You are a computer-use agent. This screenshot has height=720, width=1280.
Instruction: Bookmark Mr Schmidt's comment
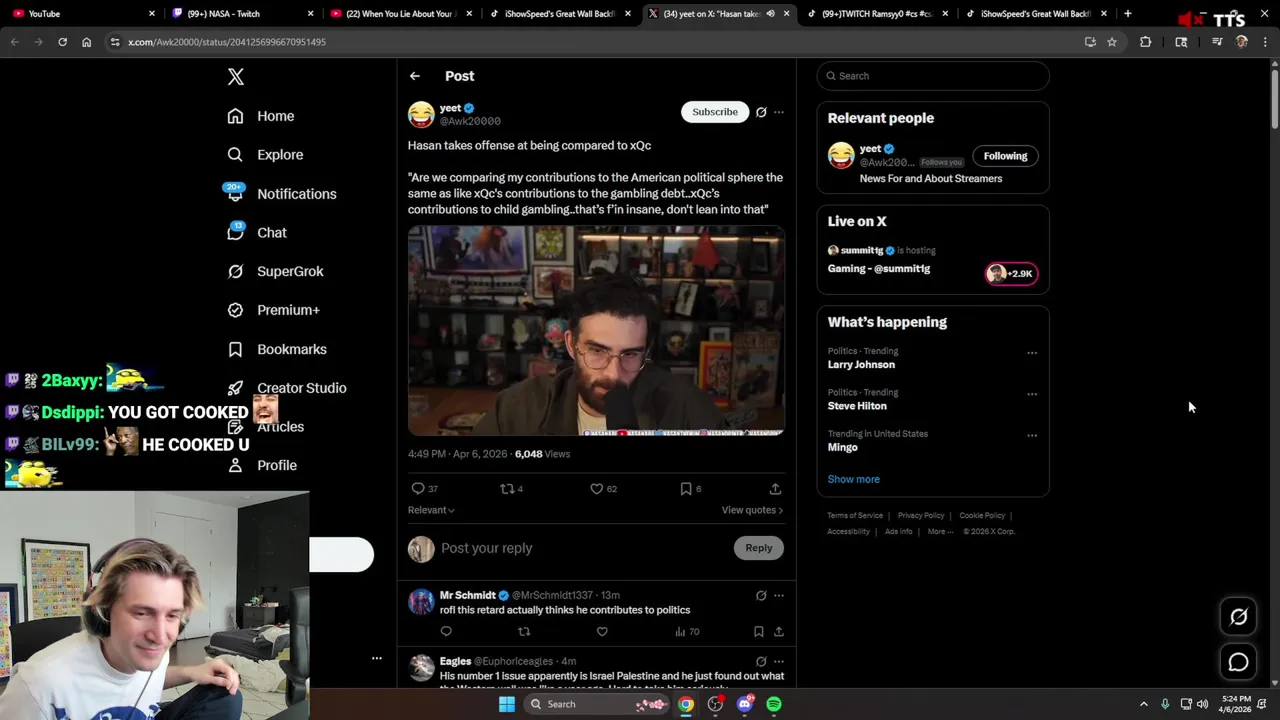tap(759, 632)
